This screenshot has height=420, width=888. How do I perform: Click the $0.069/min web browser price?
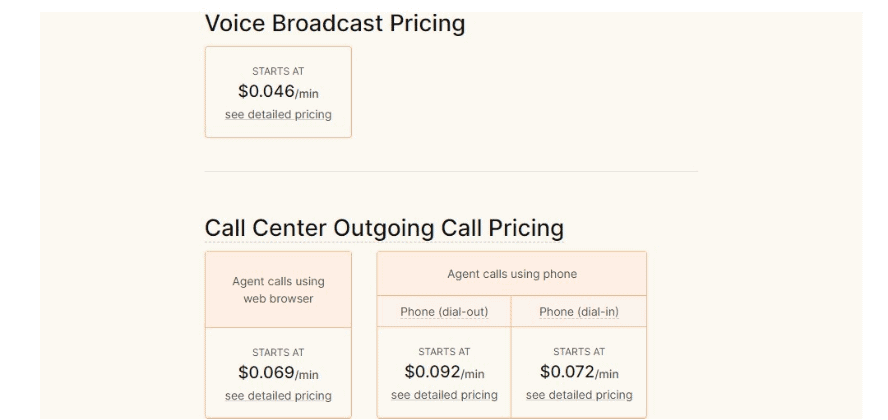(x=278, y=373)
